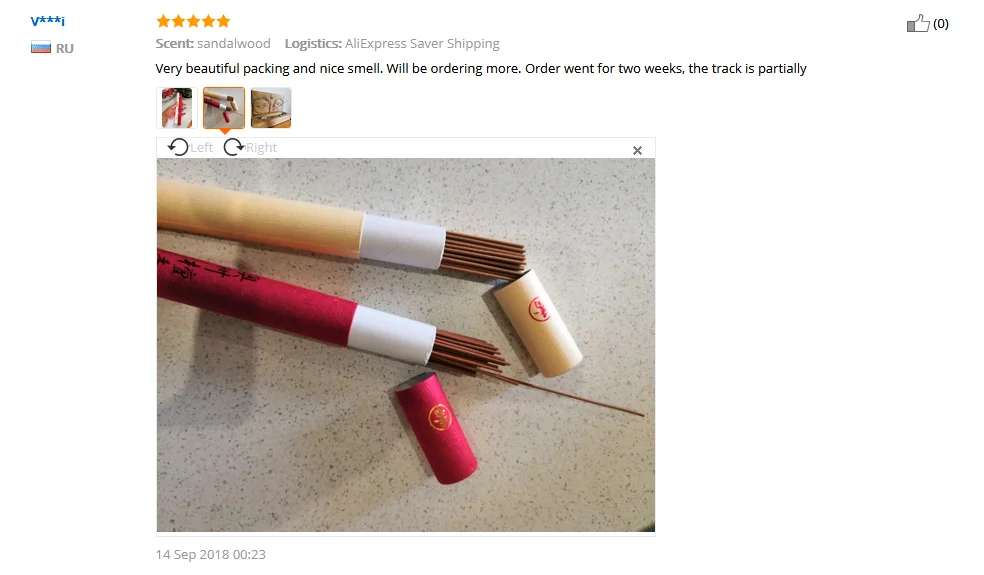
Task: Click the thumbs-up helpful icon
Action: (x=917, y=24)
